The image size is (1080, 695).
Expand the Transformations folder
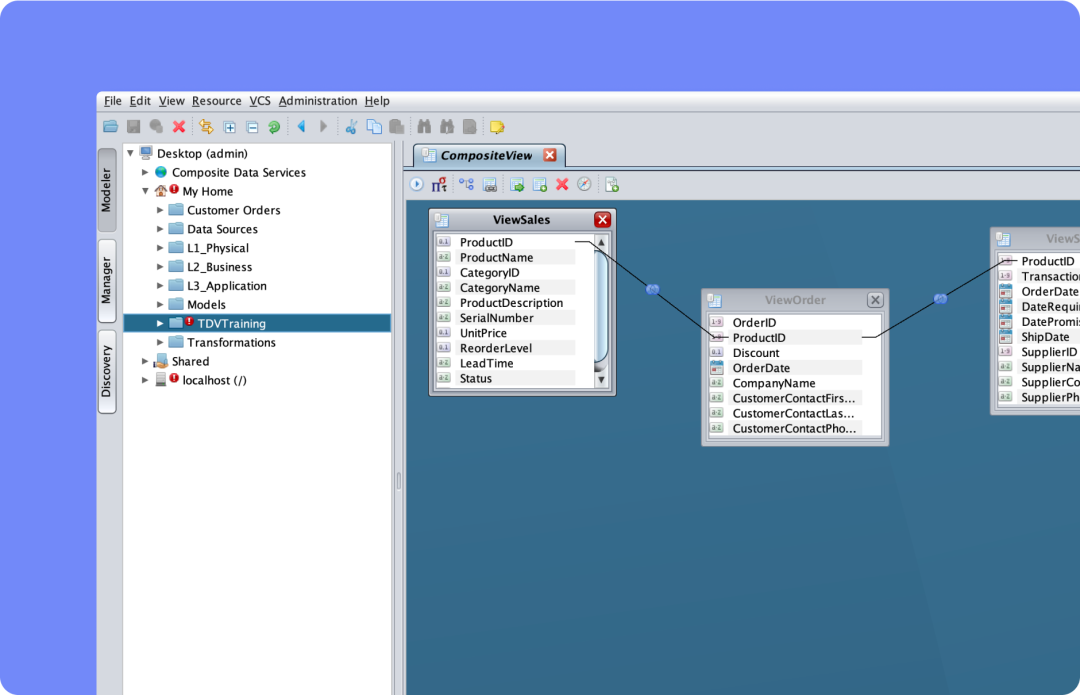point(160,342)
